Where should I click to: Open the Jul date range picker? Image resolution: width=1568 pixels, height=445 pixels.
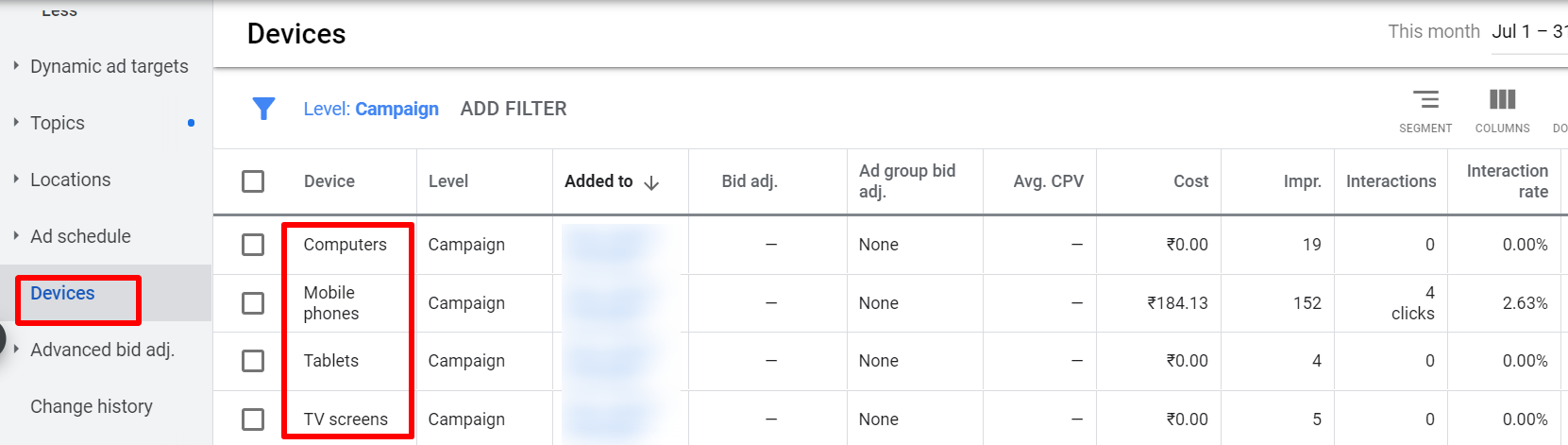[x=1529, y=32]
